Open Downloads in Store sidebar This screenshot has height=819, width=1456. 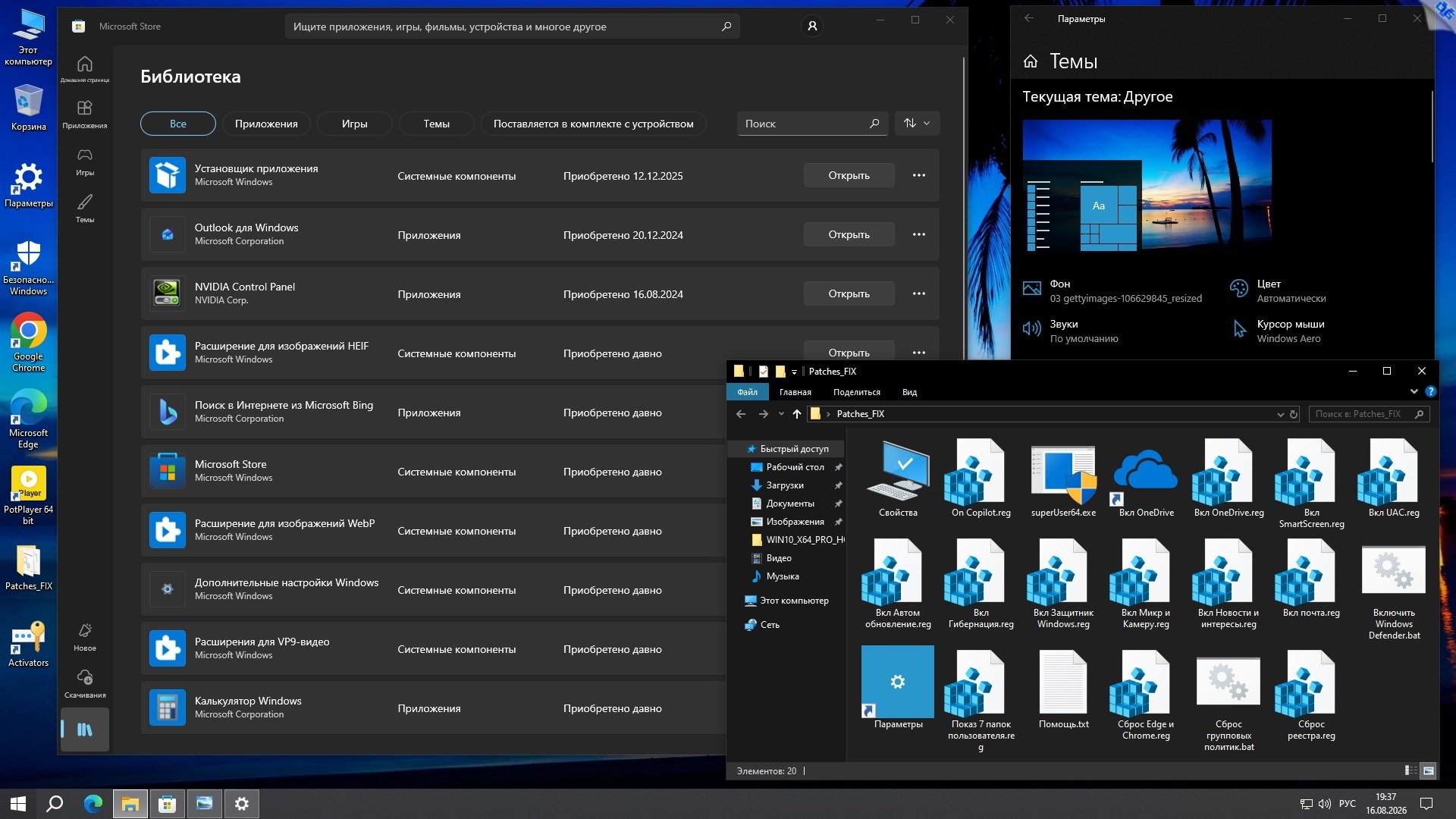(85, 683)
